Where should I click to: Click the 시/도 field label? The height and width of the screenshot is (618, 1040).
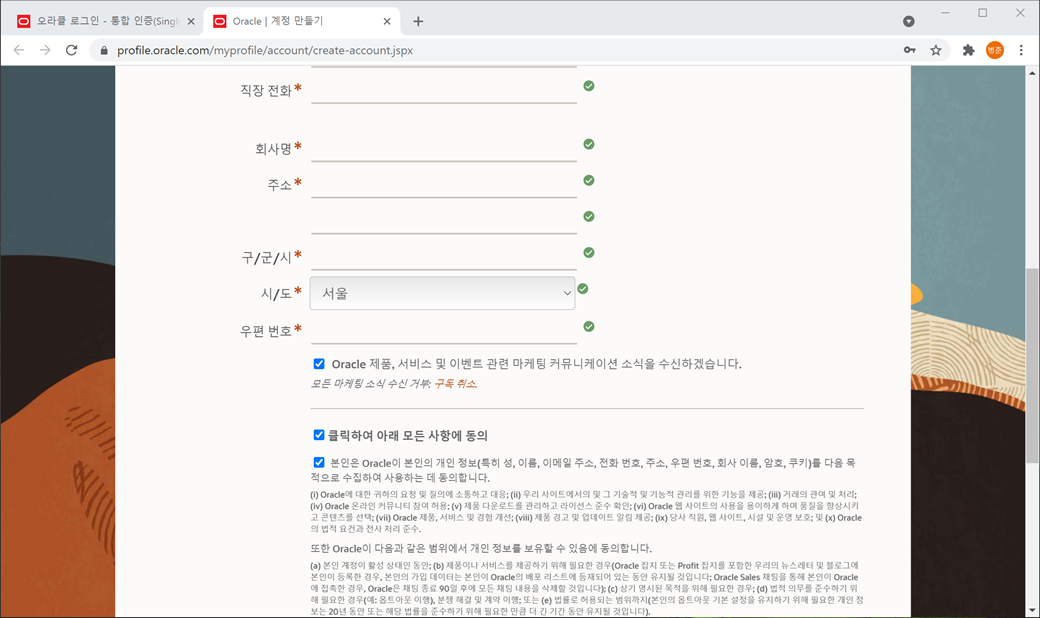tap(277, 293)
